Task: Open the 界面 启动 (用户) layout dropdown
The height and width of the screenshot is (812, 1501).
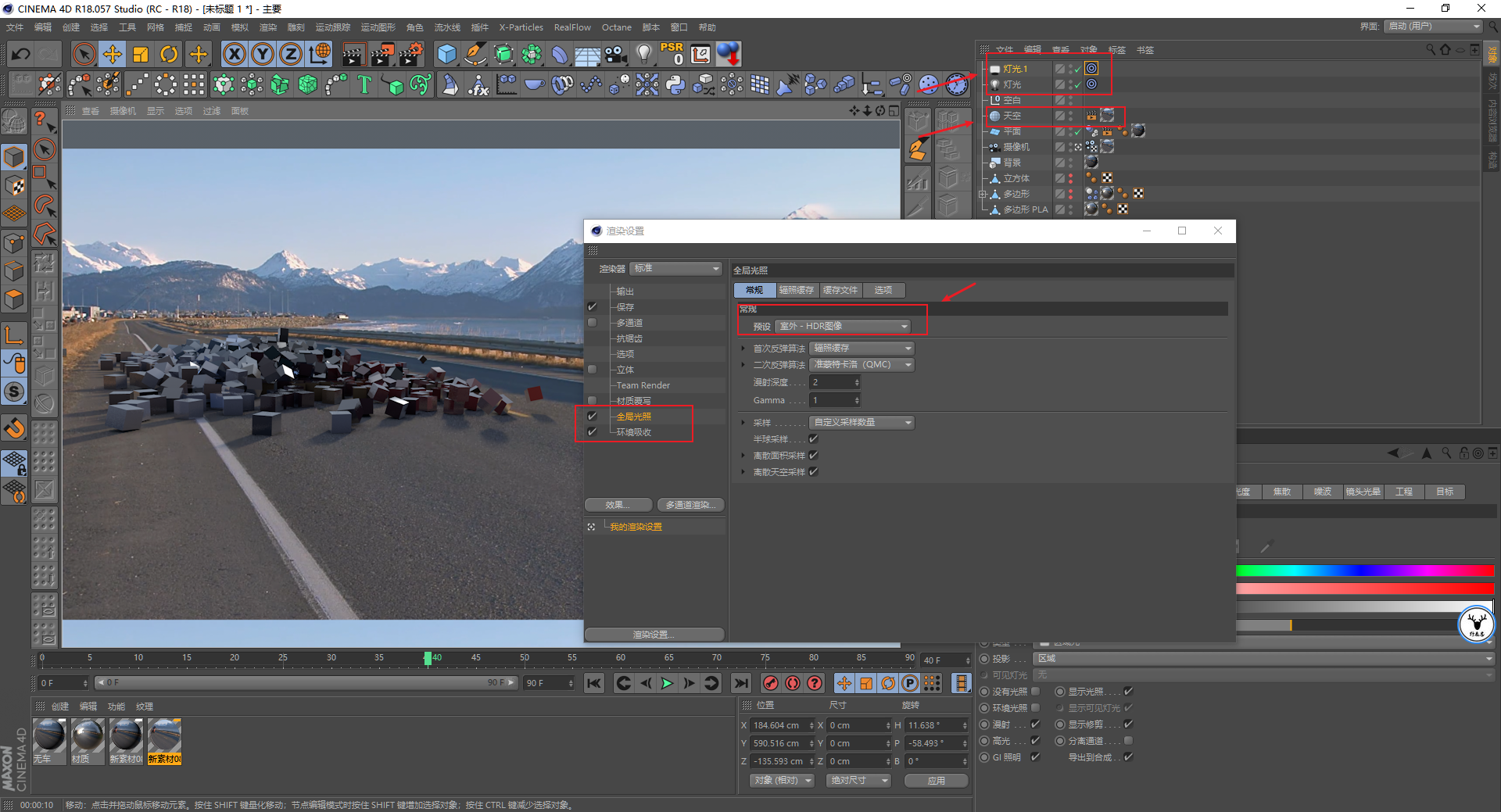Action: (1433, 27)
